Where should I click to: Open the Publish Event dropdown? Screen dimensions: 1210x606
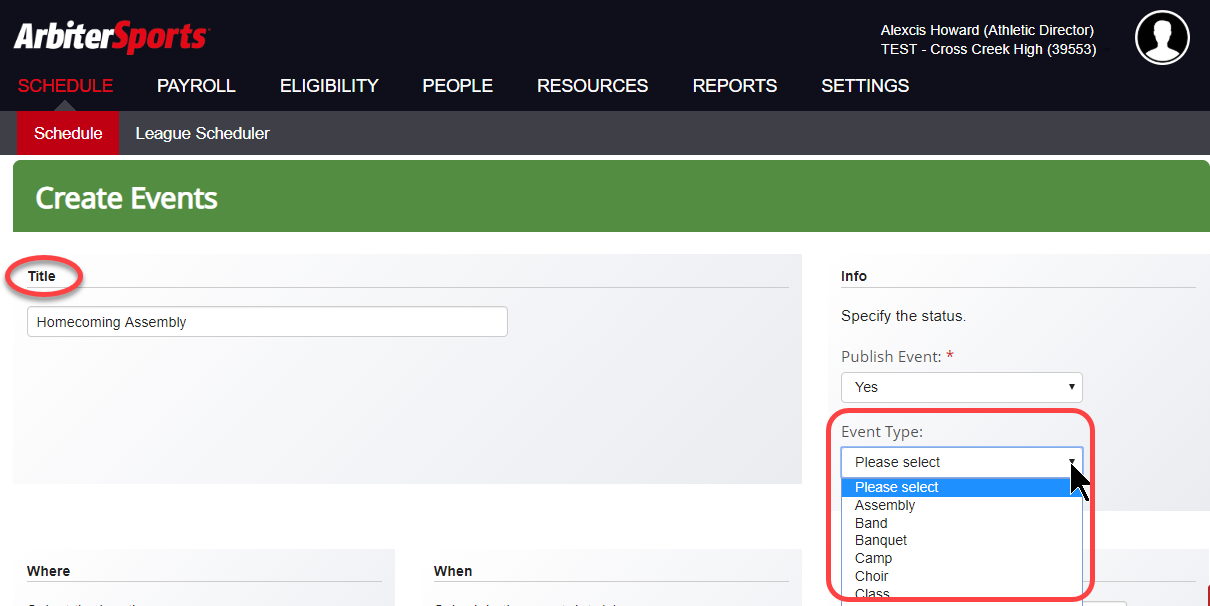[960, 387]
